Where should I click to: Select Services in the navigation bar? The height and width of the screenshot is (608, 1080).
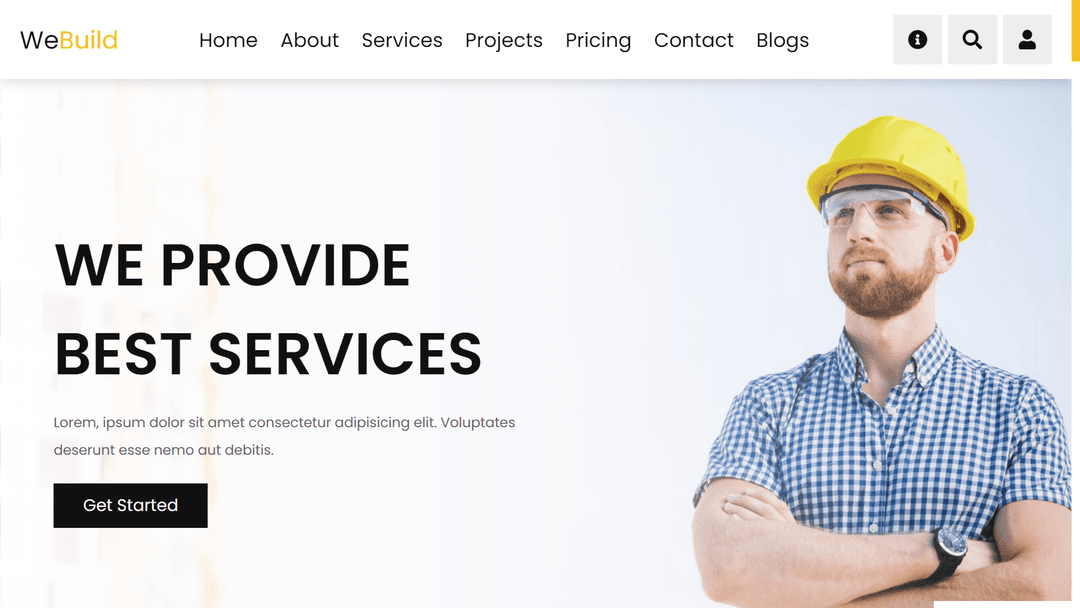tap(402, 41)
